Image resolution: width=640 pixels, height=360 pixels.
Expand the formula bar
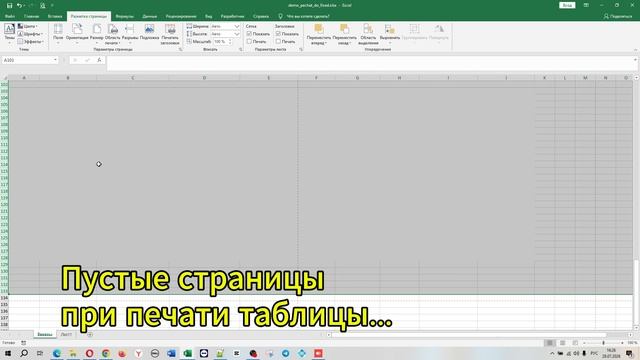pos(635,60)
